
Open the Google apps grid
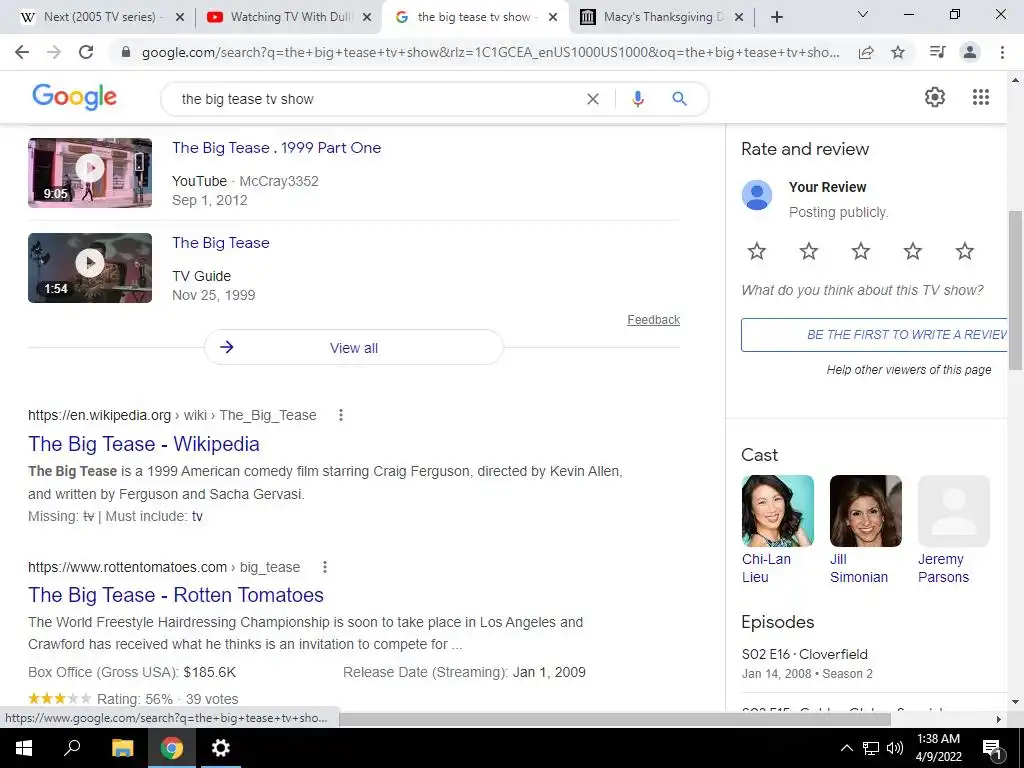(x=980, y=97)
